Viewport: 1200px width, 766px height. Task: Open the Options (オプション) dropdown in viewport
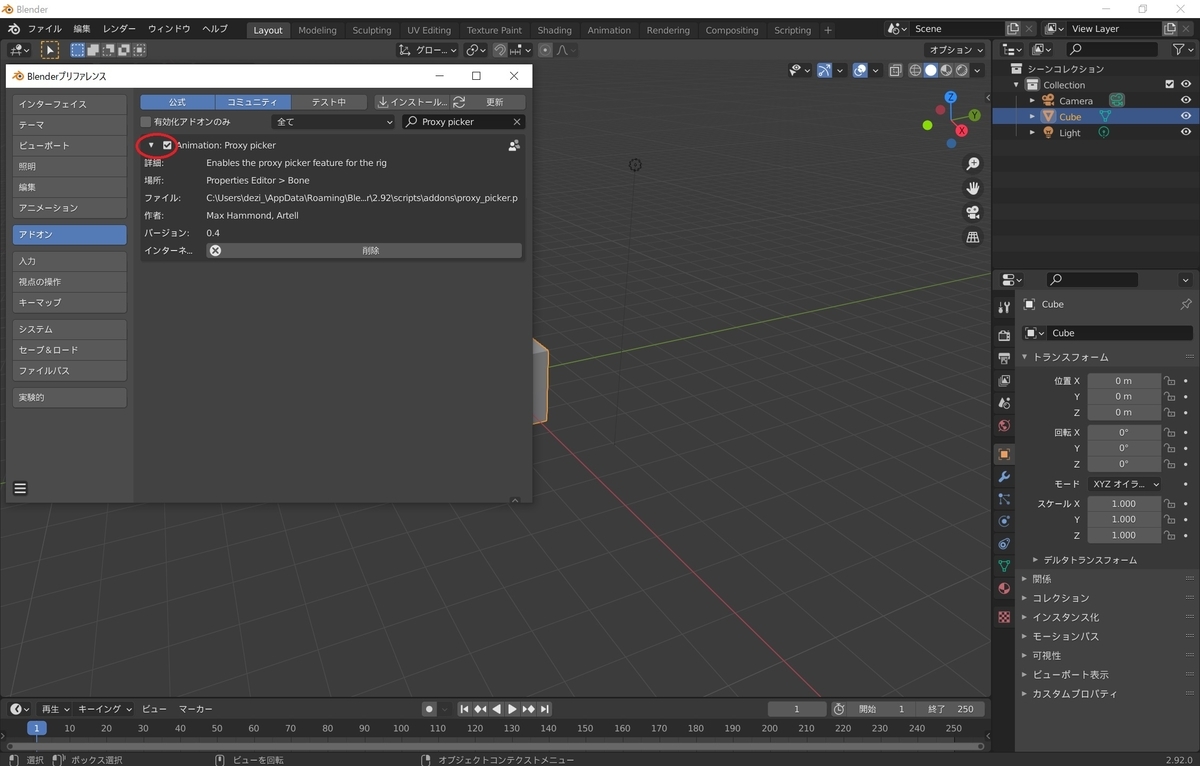956,50
